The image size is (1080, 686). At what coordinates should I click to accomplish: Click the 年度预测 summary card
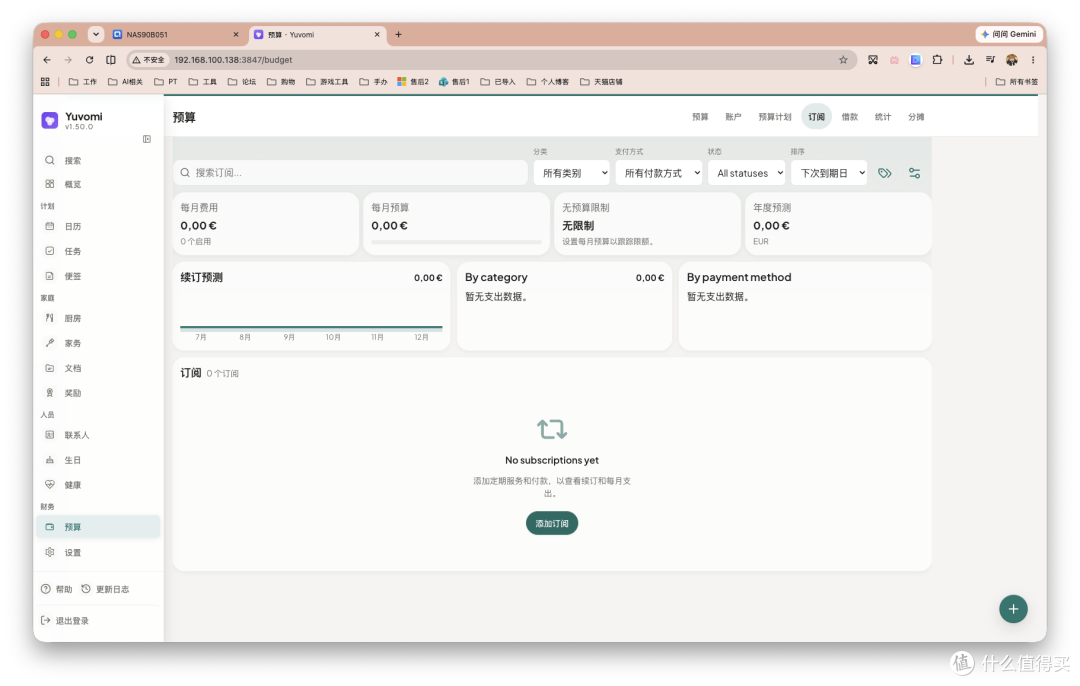pos(838,224)
